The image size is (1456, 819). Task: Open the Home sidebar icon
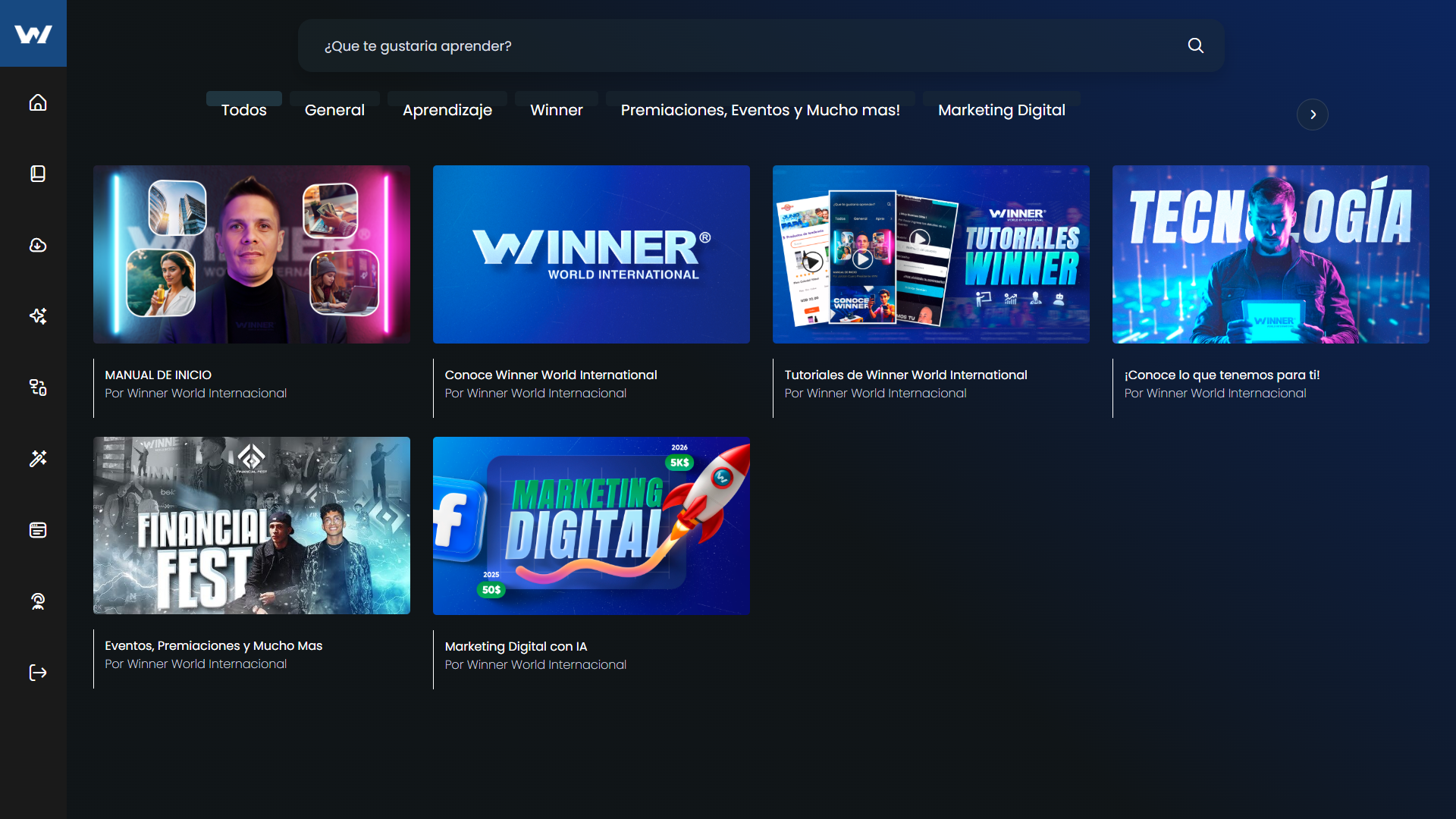tap(38, 102)
